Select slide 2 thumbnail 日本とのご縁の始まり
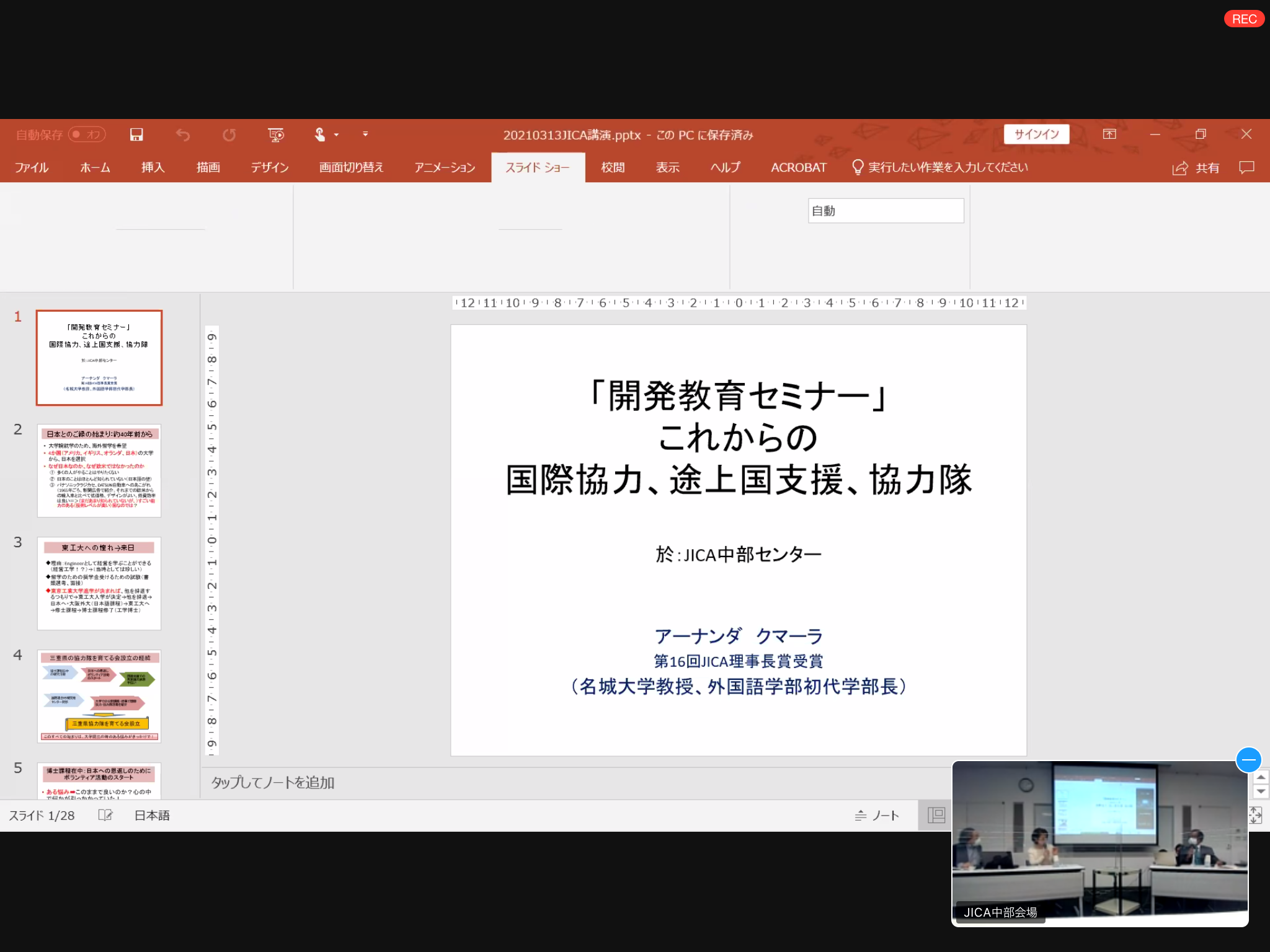 pyautogui.click(x=99, y=470)
